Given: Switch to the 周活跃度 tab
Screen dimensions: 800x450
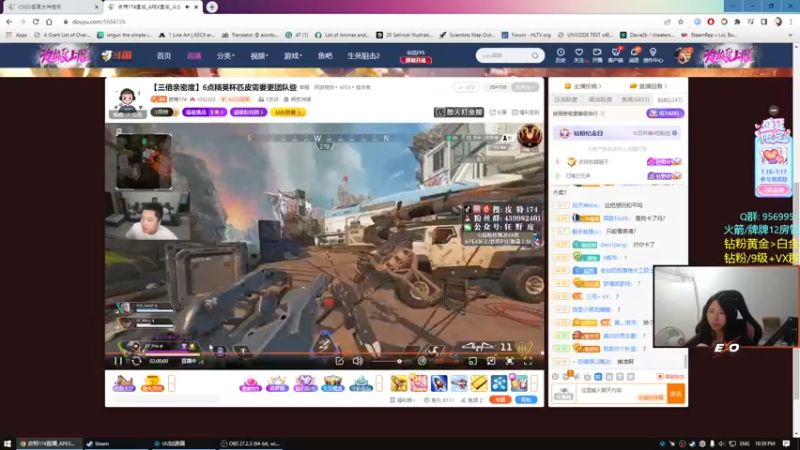Looking at the screenshot, I should coord(600,100).
